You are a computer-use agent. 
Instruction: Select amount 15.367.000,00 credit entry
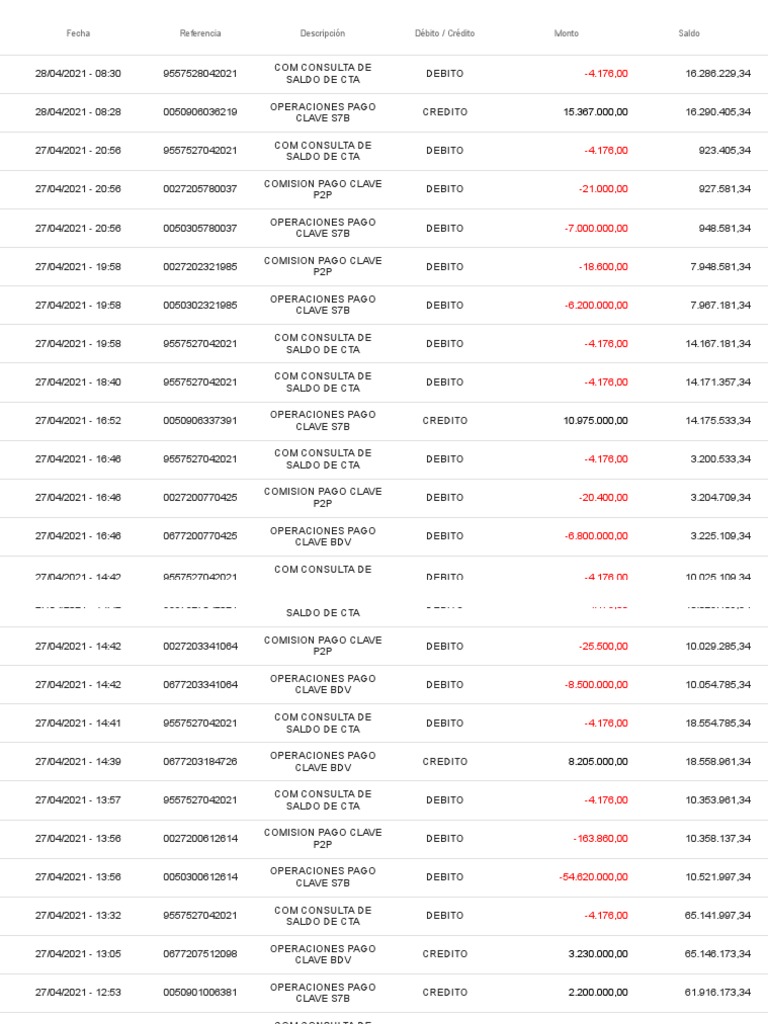click(596, 112)
